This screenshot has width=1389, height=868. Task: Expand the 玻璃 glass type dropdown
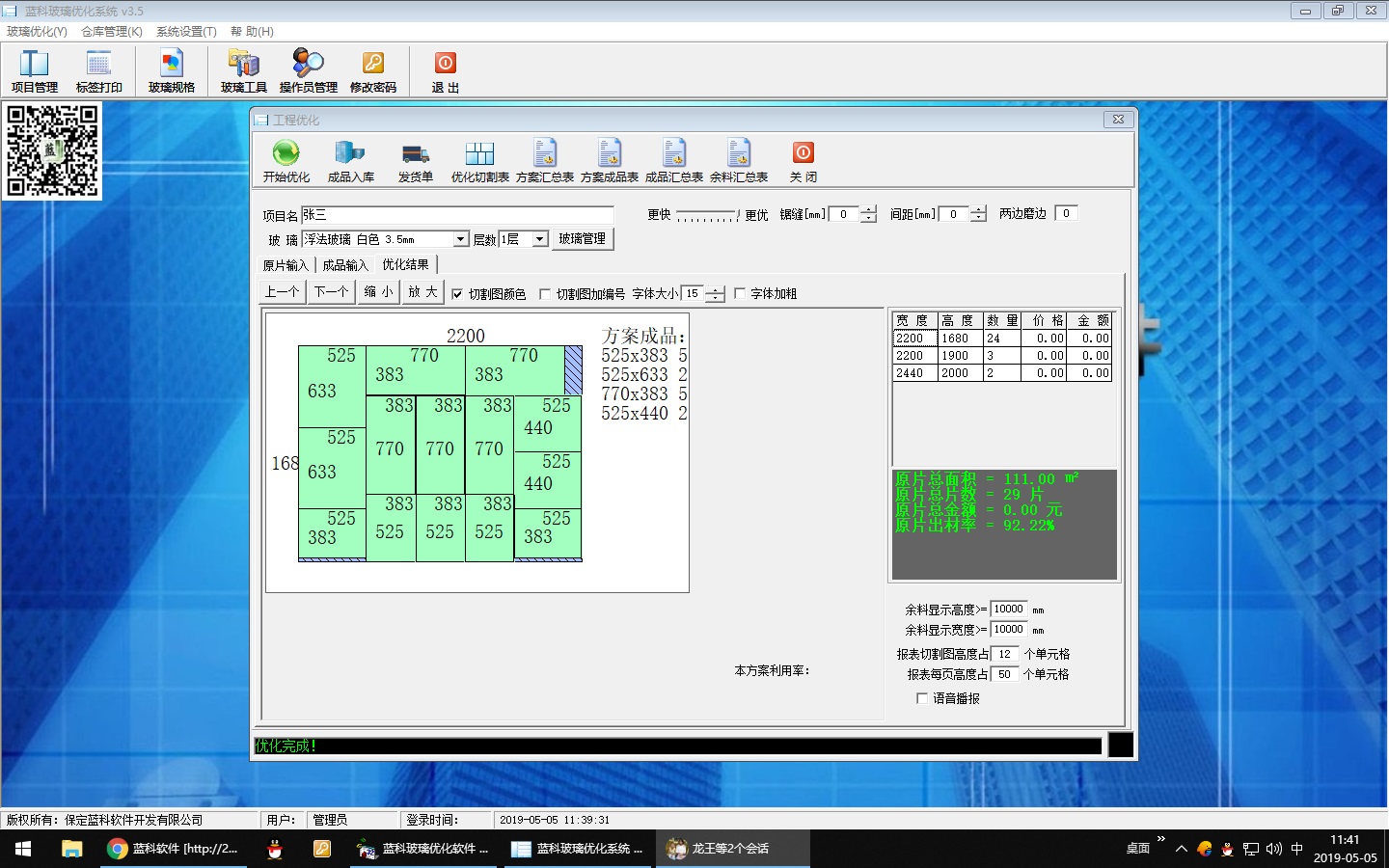tap(461, 239)
